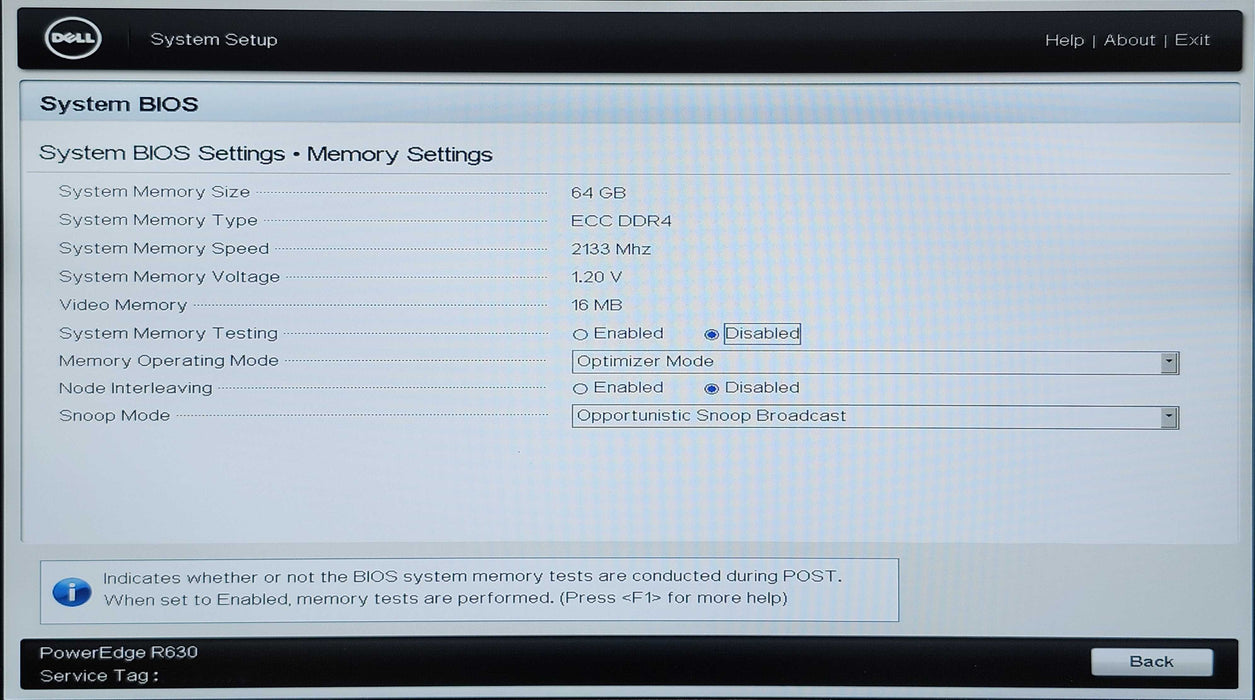
Task: Exit System Setup
Action: [x=1192, y=40]
